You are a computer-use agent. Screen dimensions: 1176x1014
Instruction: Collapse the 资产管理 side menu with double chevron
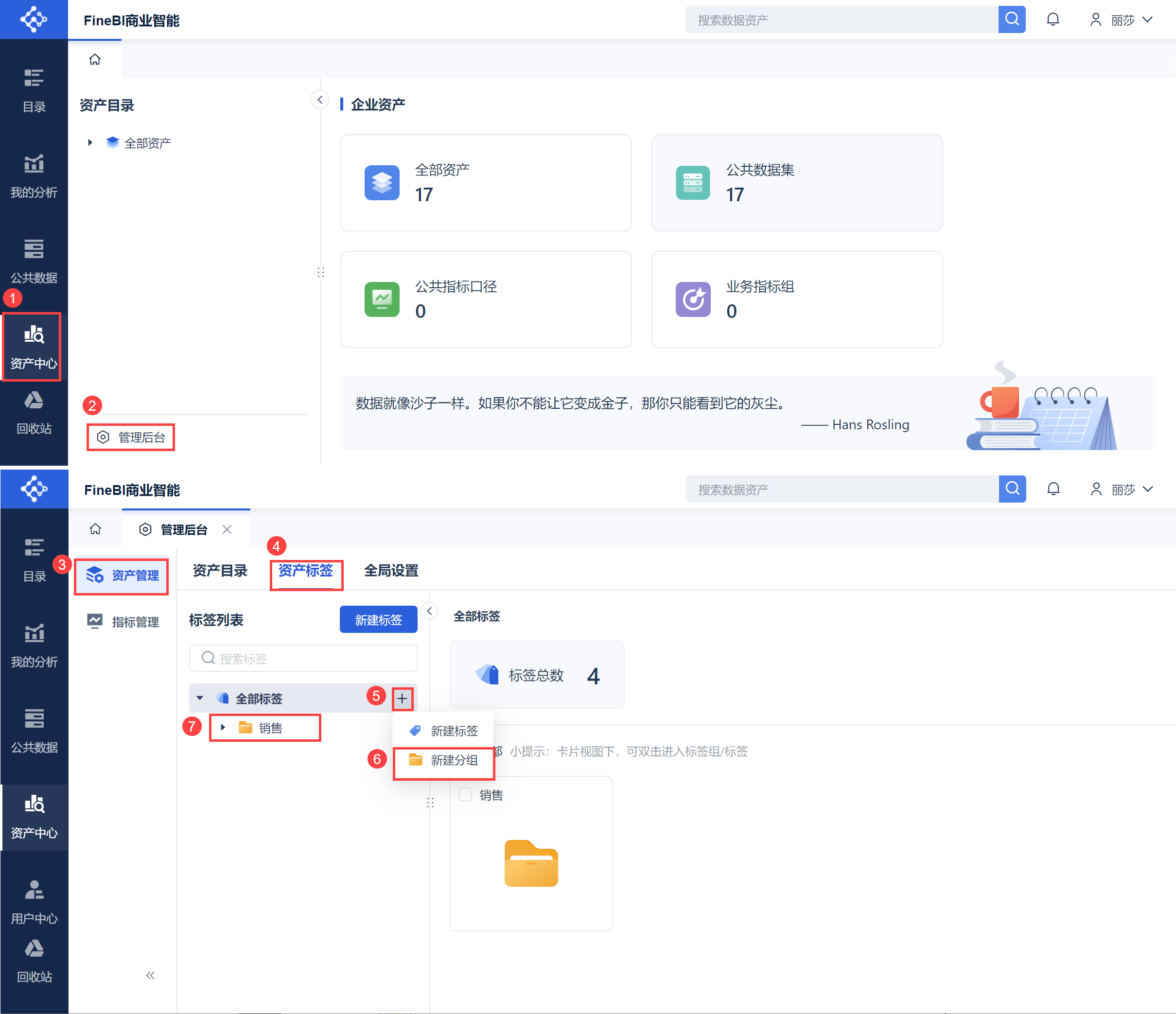[150, 975]
